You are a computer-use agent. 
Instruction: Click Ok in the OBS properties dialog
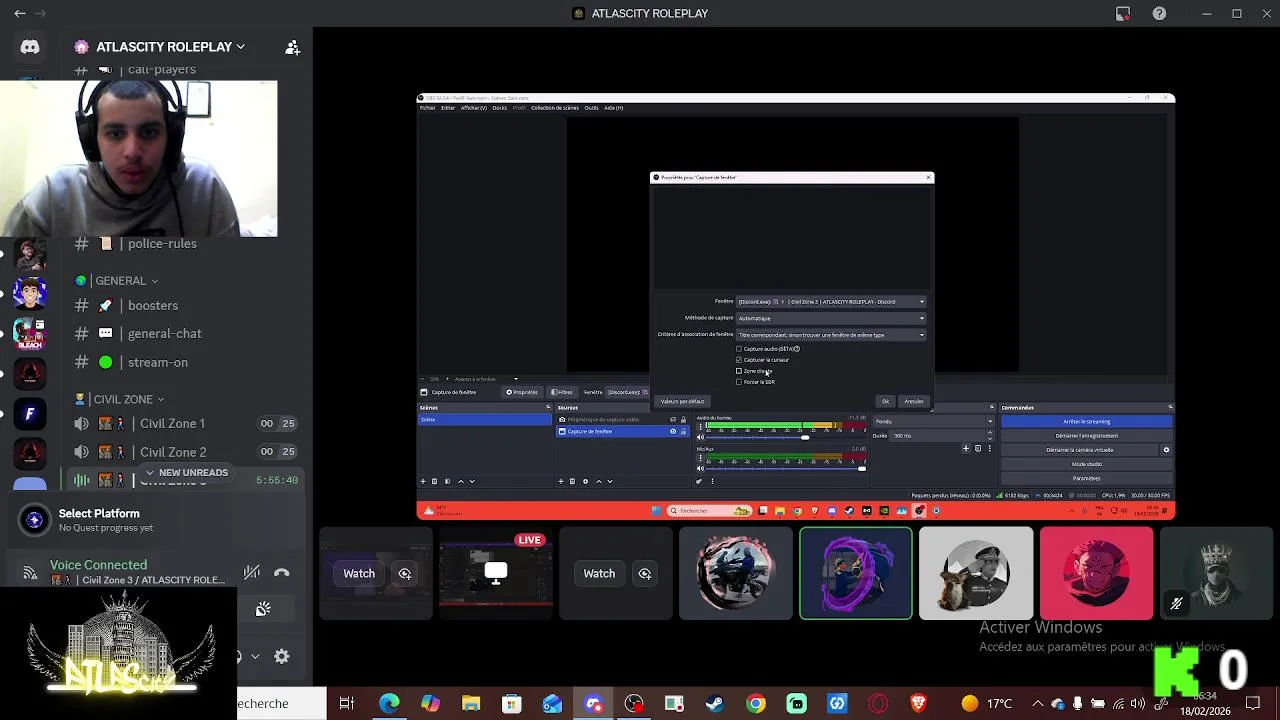(x=885, y=401)
